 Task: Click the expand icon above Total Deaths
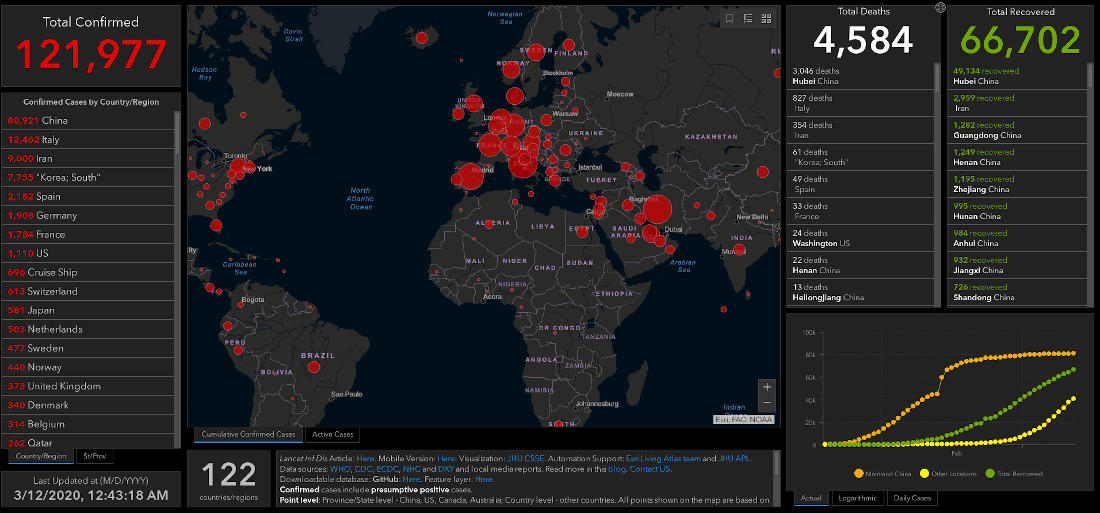[x=939, y=8]
